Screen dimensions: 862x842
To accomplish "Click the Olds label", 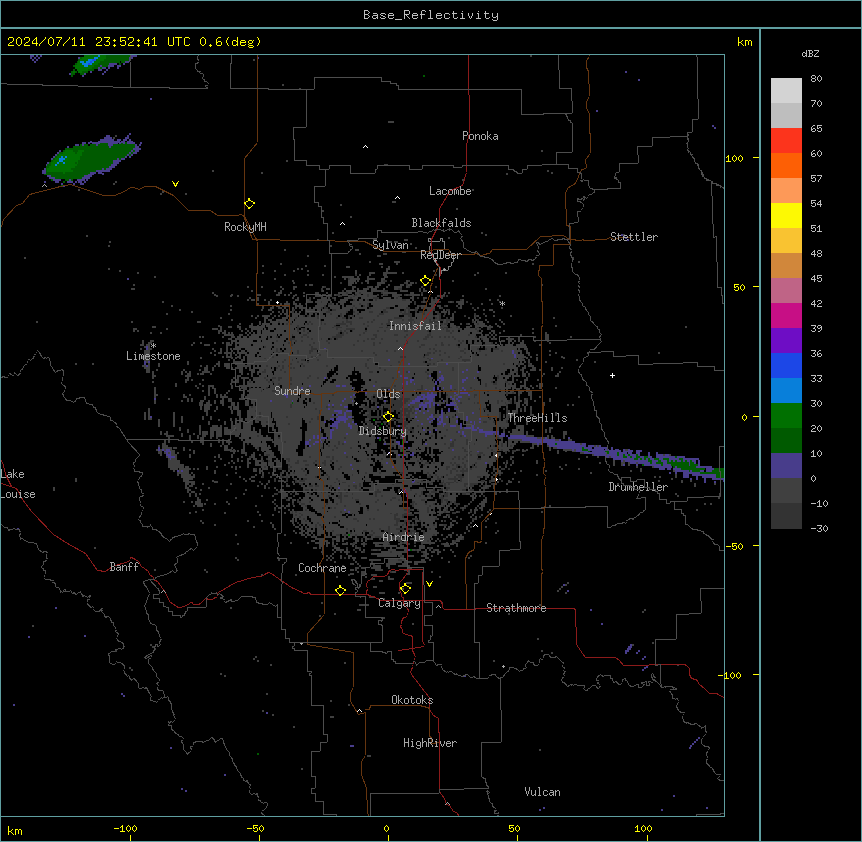I will pyautogui.click(x=388, y=394).
